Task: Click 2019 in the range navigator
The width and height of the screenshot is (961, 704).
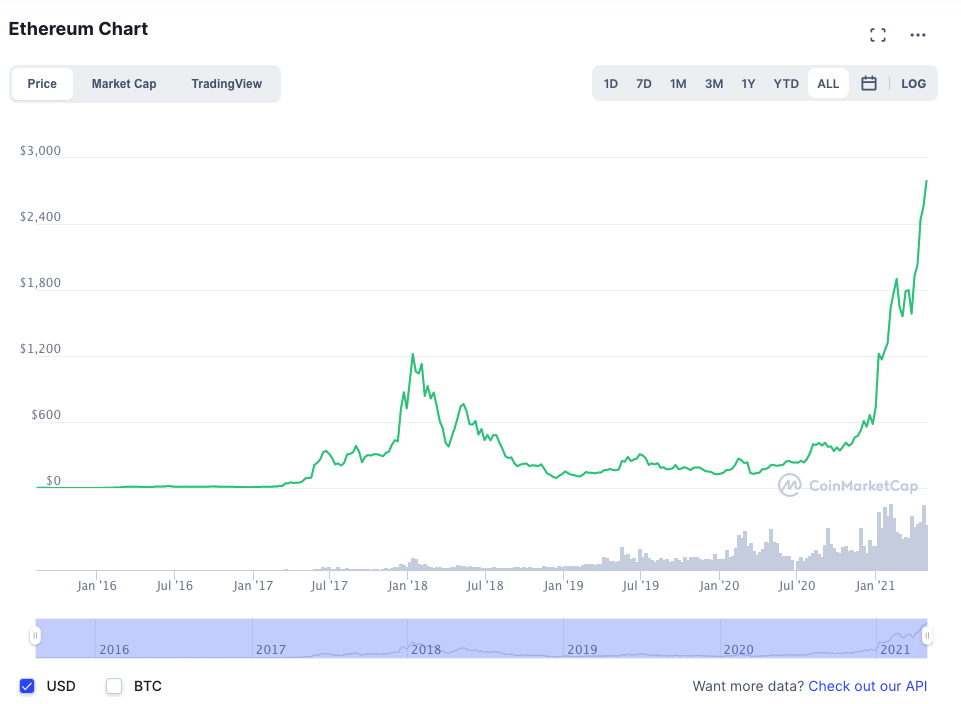Action: coord(582,649)
